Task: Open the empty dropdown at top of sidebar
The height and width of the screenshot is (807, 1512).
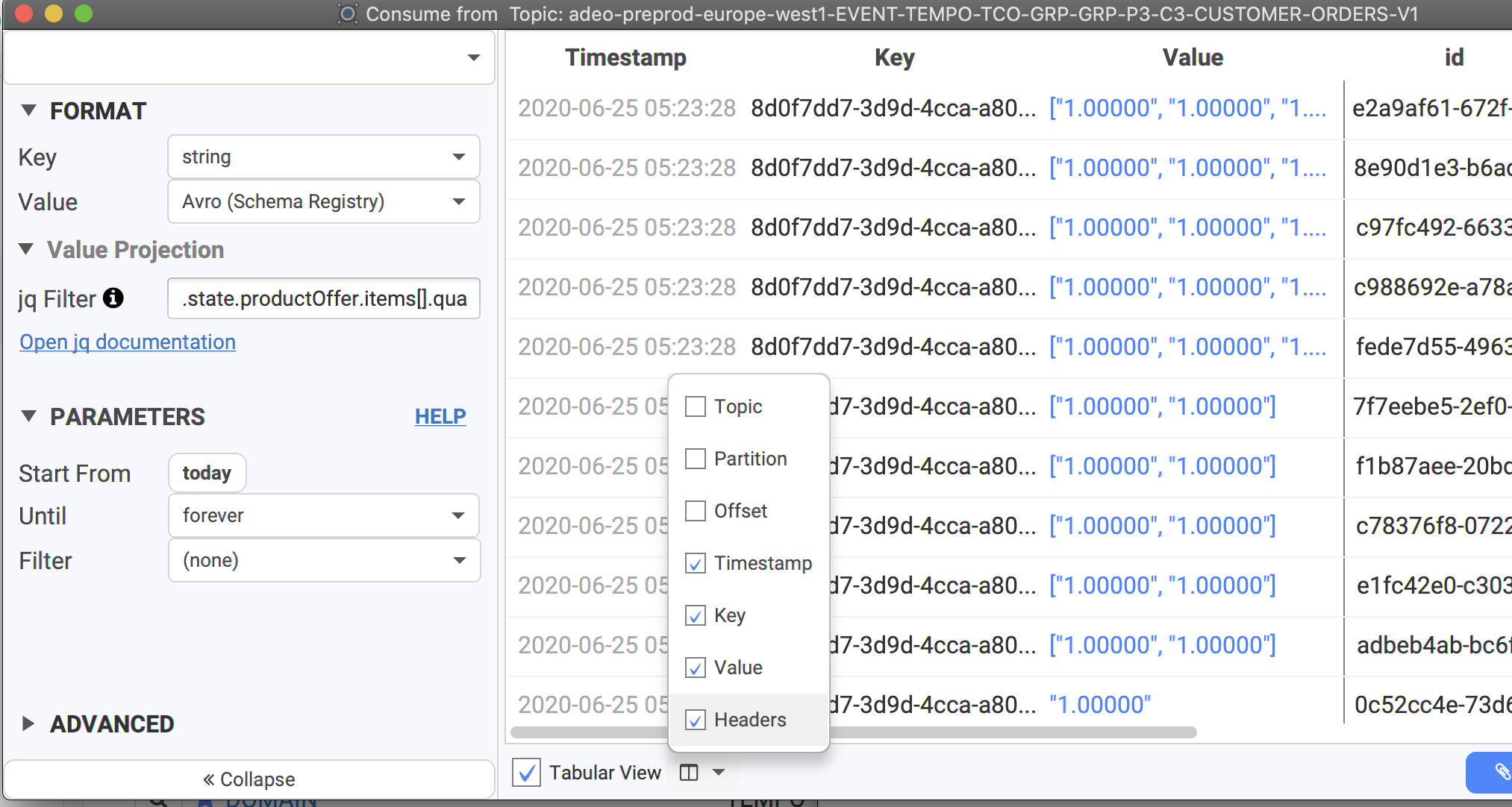Action: [x=249, y=57]
